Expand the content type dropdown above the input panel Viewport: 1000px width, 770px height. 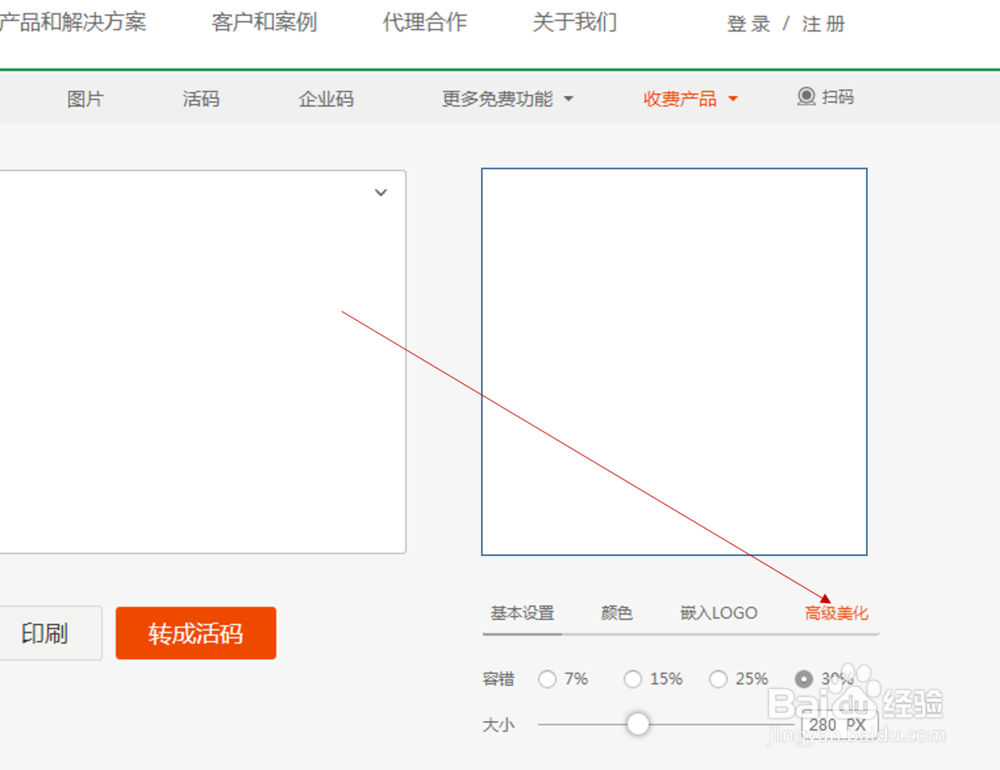click(380, 192)
